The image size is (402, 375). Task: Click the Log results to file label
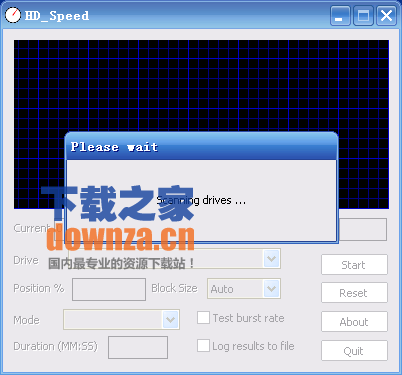click(253, 346)
